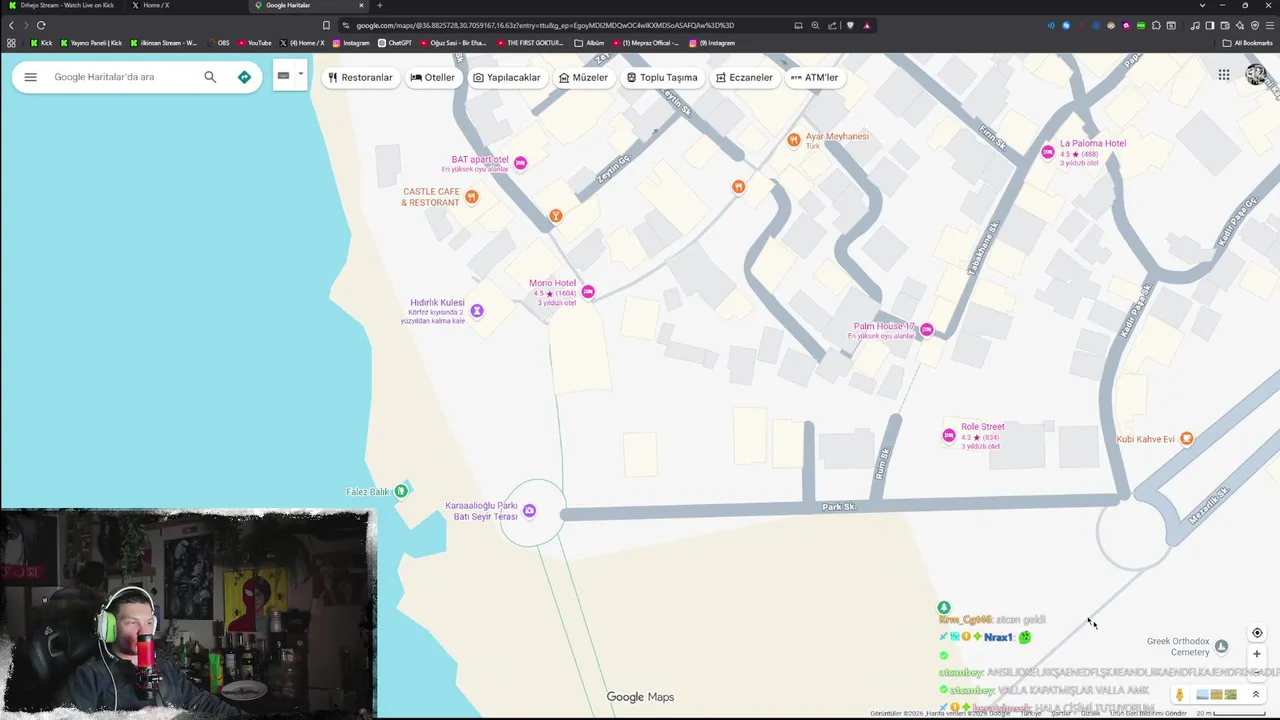Open the tab search dropdown arrow
This screenshot has width=1280, height=720.
(1202, 5)
